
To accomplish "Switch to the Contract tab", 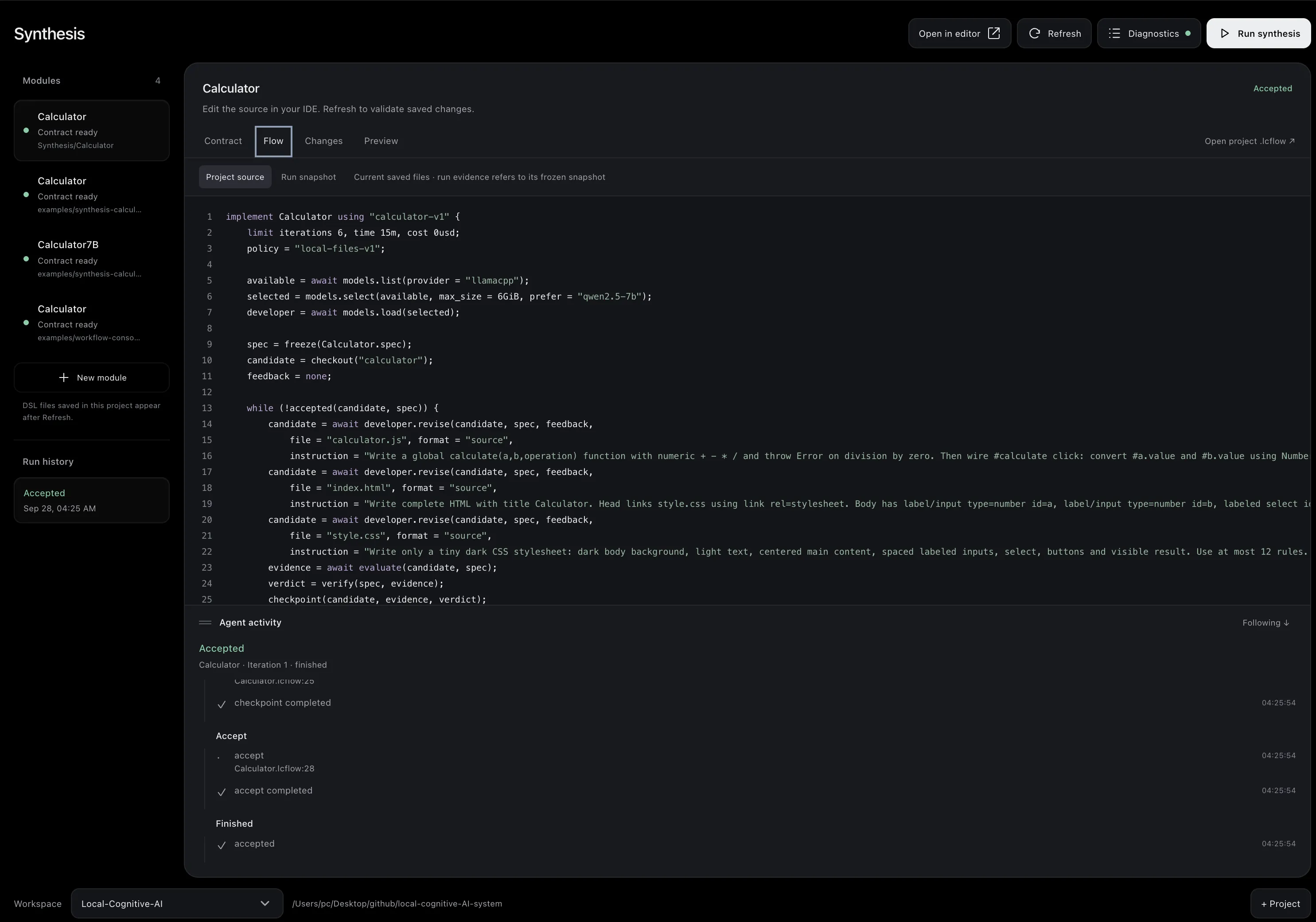I will 223,141.
